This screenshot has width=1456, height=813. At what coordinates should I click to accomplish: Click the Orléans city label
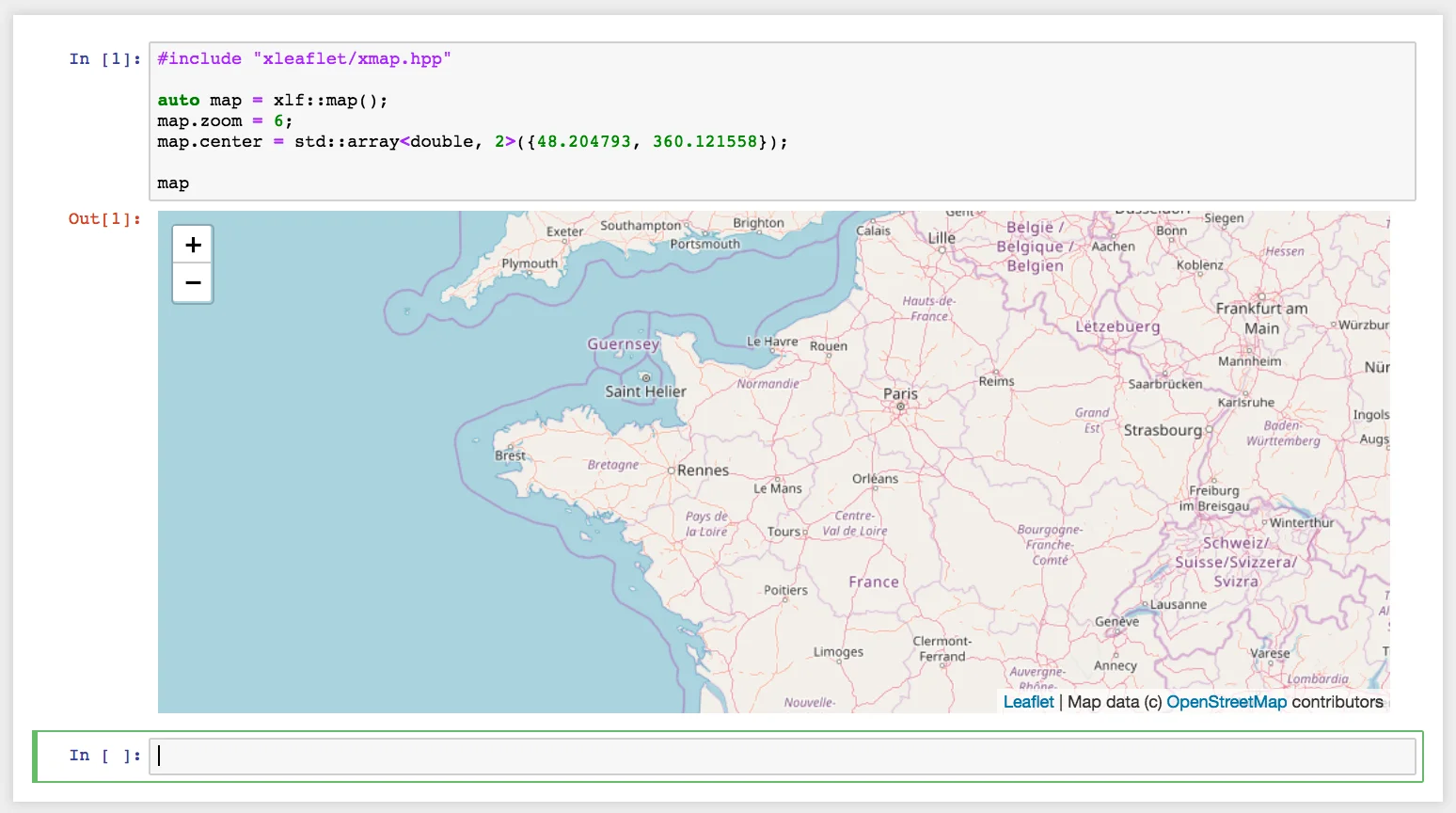(875, 478)
